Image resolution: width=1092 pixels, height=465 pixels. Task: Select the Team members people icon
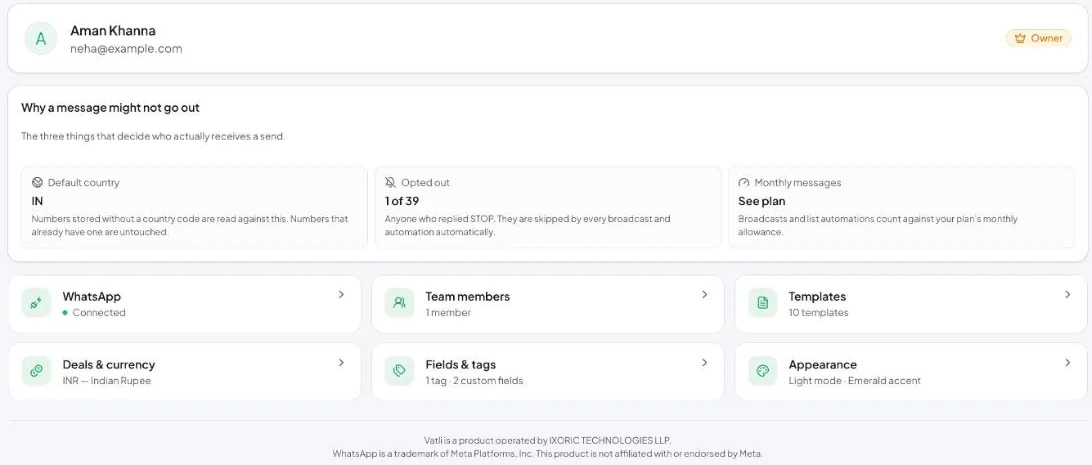(399, 304)
